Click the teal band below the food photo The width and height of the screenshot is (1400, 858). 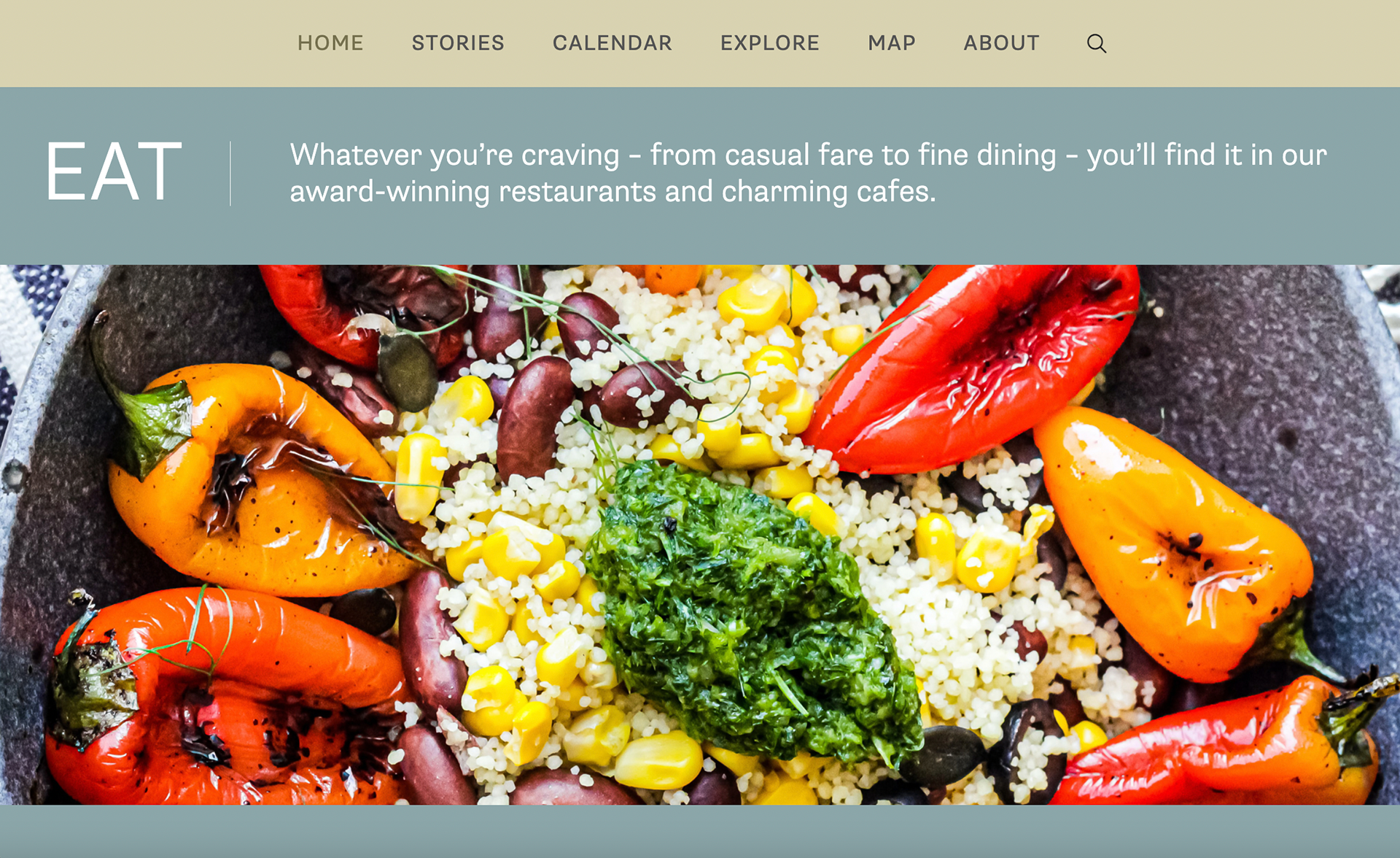click(x=700, y=832)
